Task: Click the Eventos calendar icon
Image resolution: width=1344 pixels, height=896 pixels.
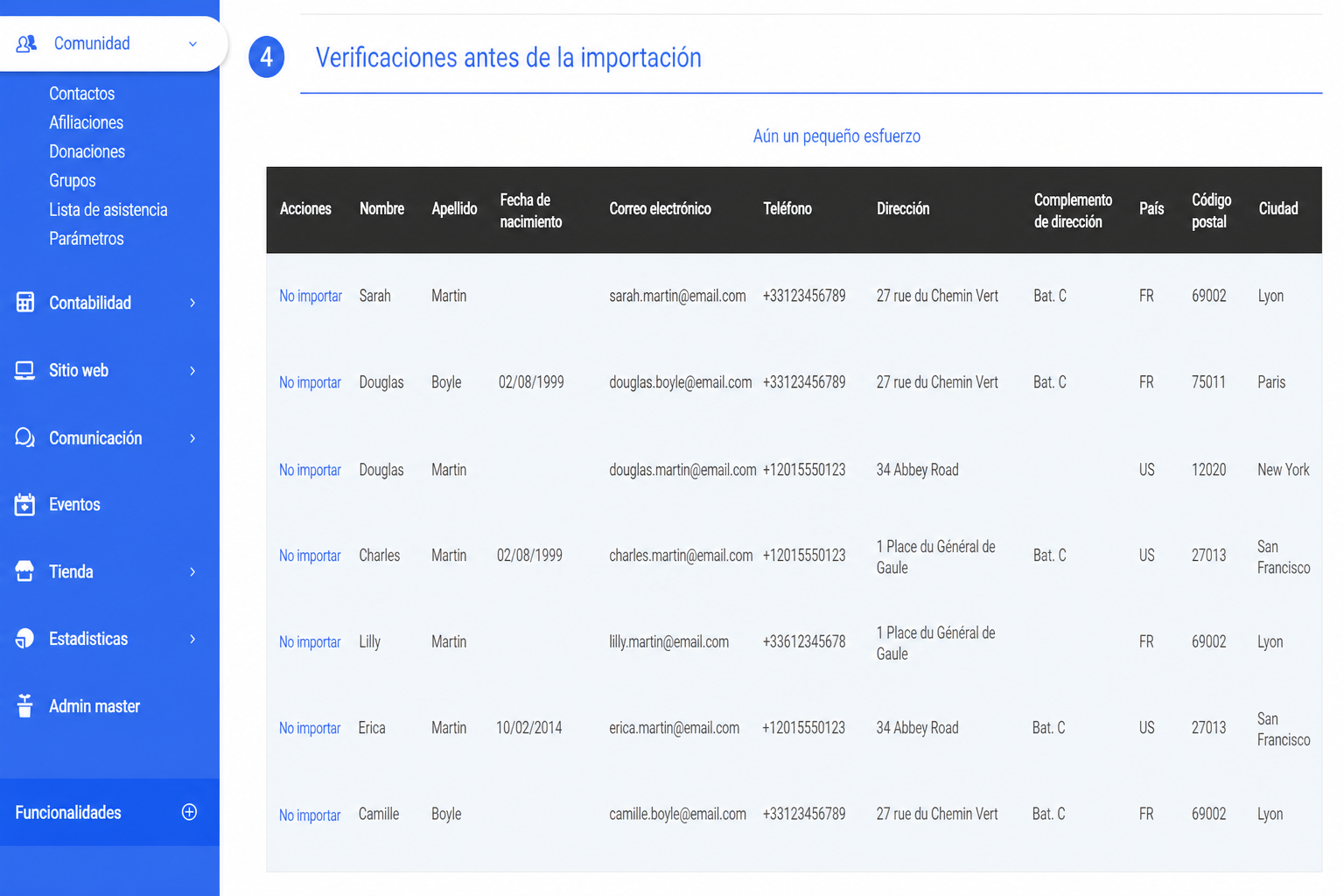Action: tap(24, 505)
